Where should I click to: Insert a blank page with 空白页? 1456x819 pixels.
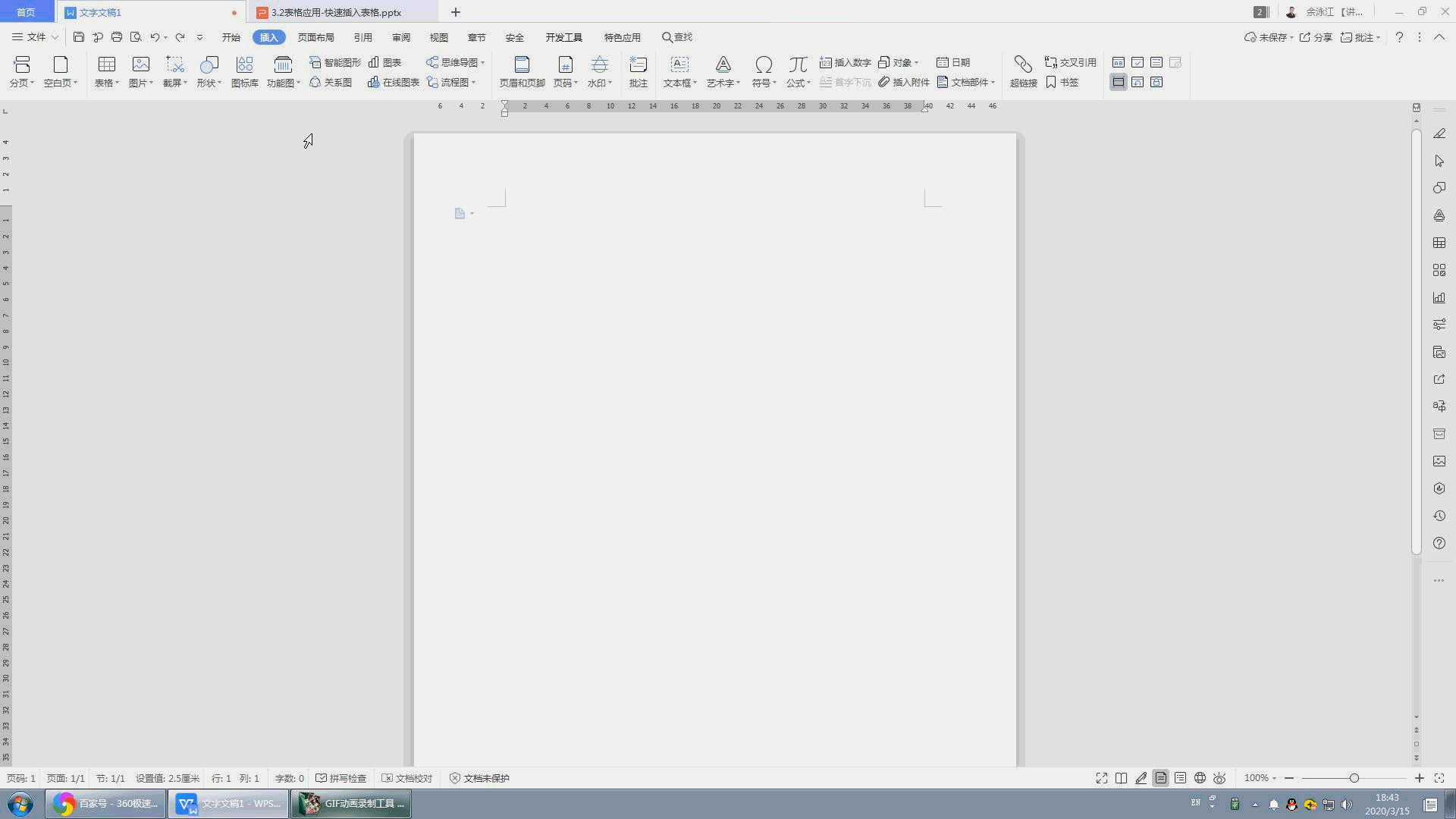tap(61, 64)
